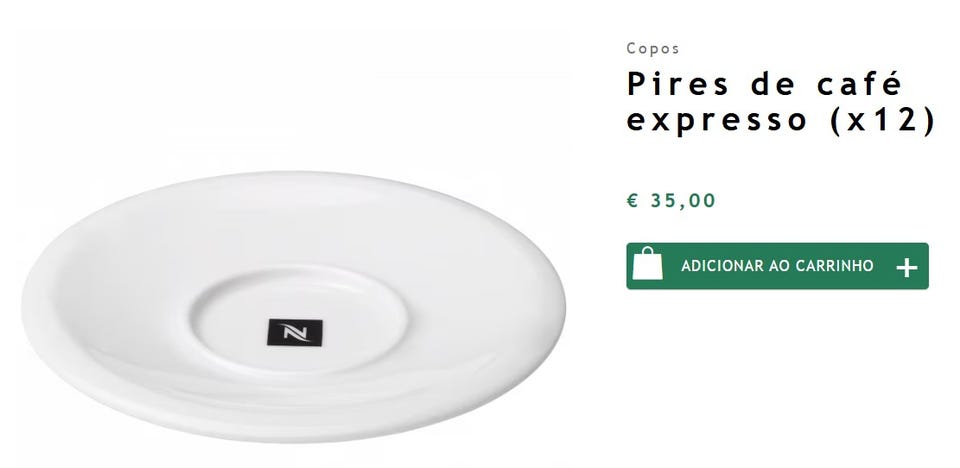Viewport: 960px width, 468px height.
Task: Open the Copos category link
Action: tap(653, 49)
